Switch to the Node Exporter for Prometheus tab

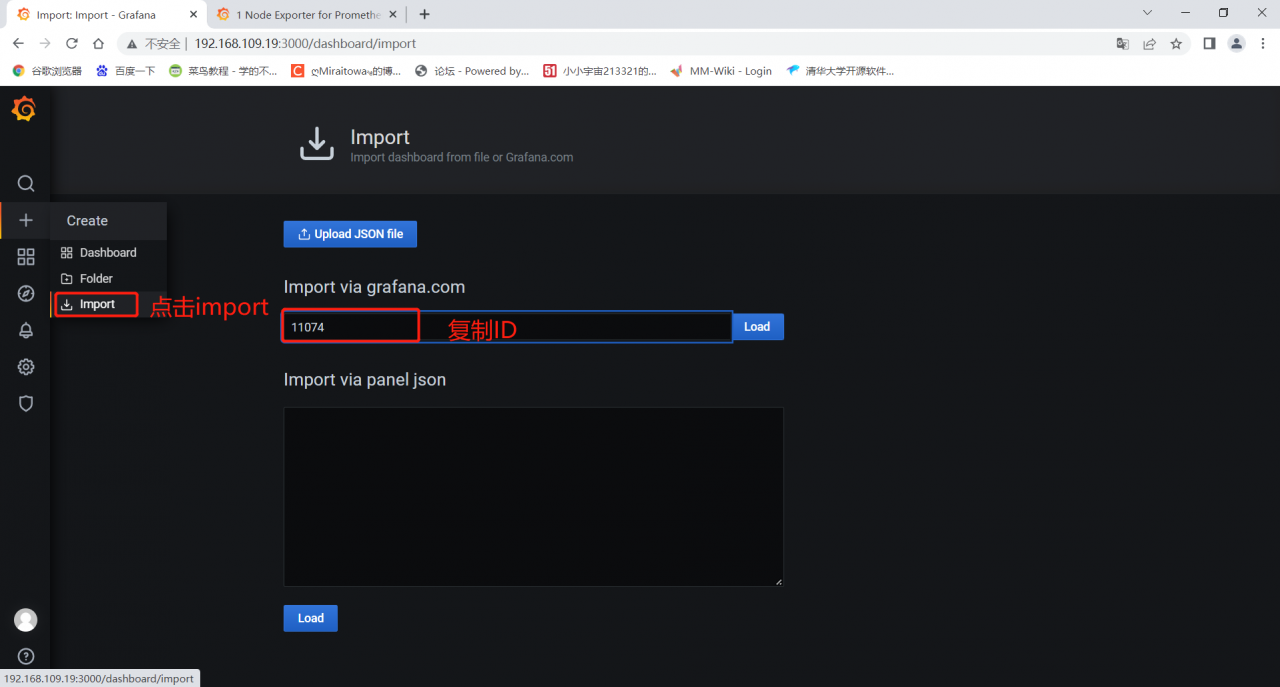pos(308,15)
